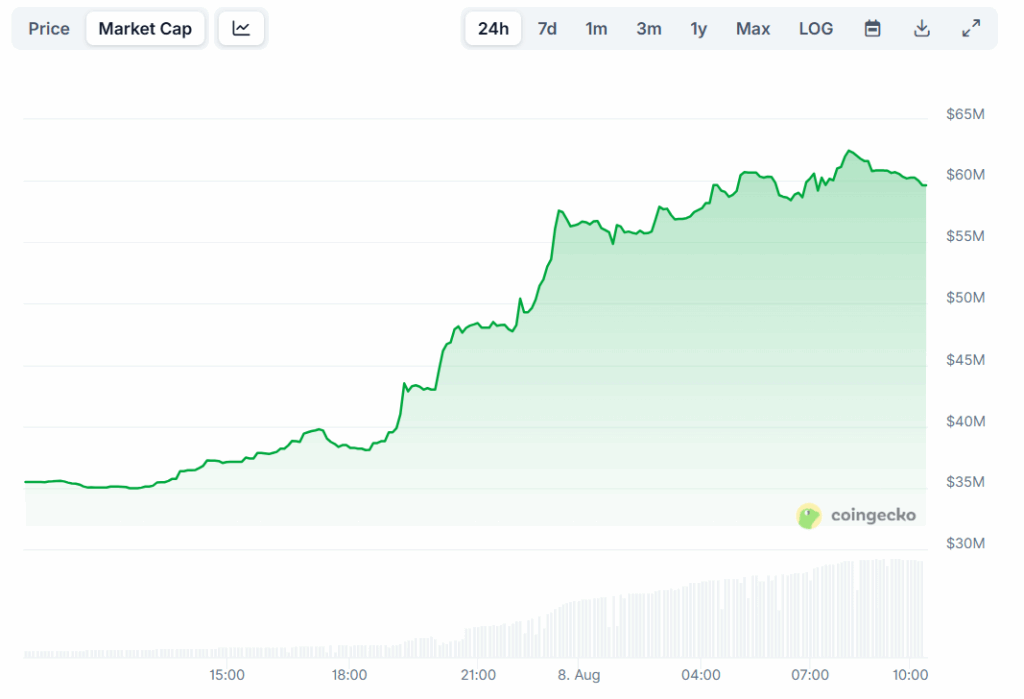The height and width of the screenshot is (699, 1024).
Task: Open the line chart type selector
Action: pyautogui.click(x=241, y=28)
